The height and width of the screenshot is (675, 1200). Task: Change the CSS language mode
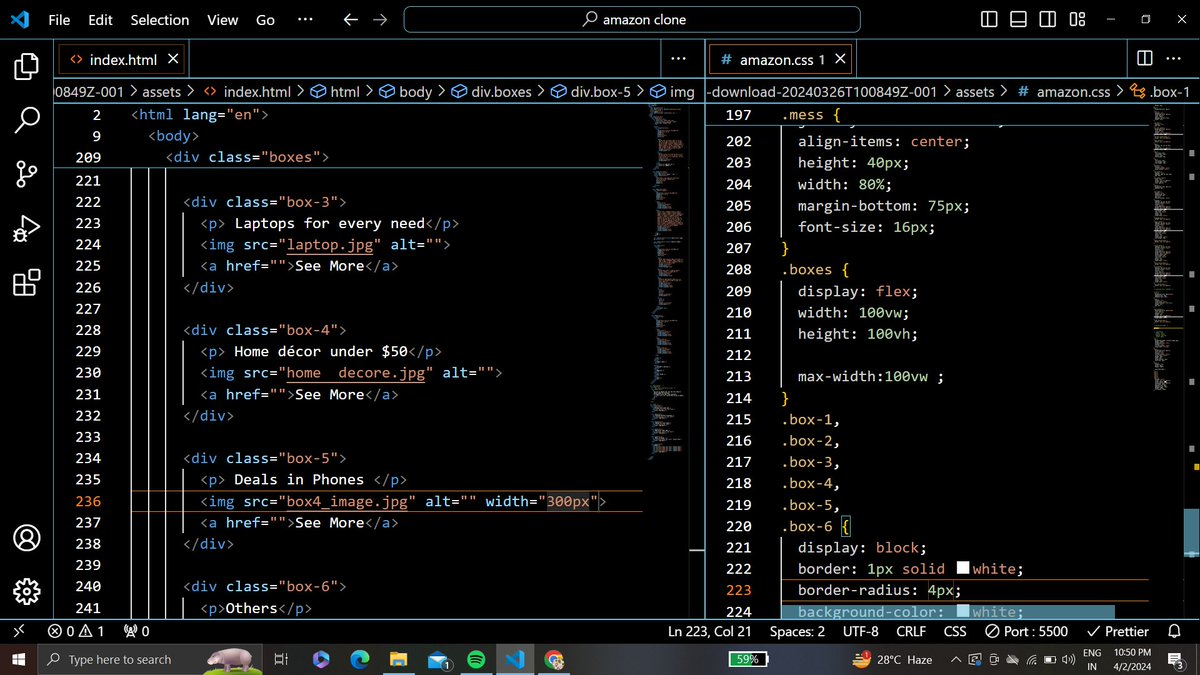pos(955,631)
